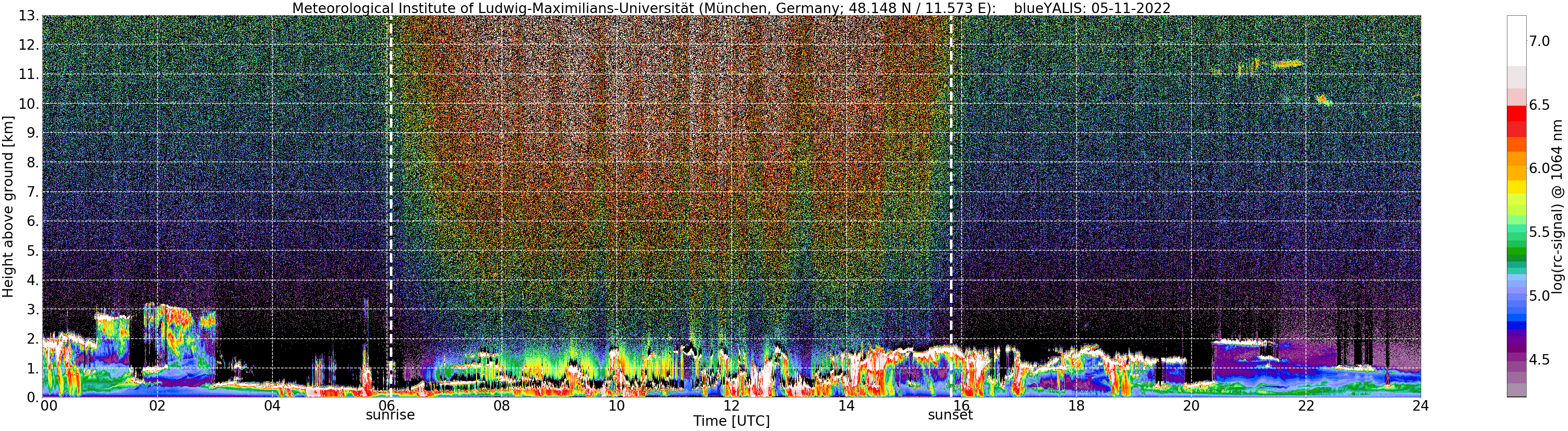Click the colorbar tick label '5.0'

[x=1539, y=296]
